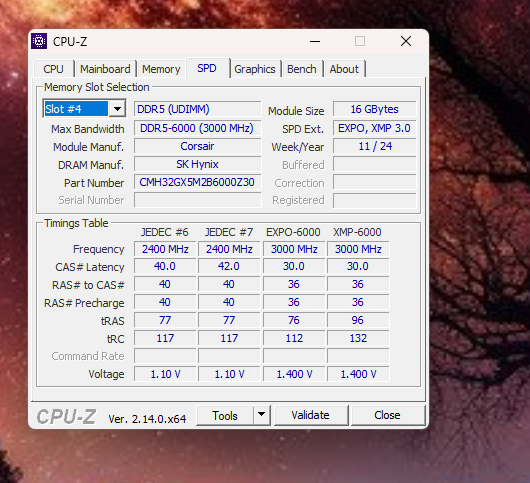530x483 pixels.
Task: Click the 16 GBytes module size value
Action: tap(375, 109)
